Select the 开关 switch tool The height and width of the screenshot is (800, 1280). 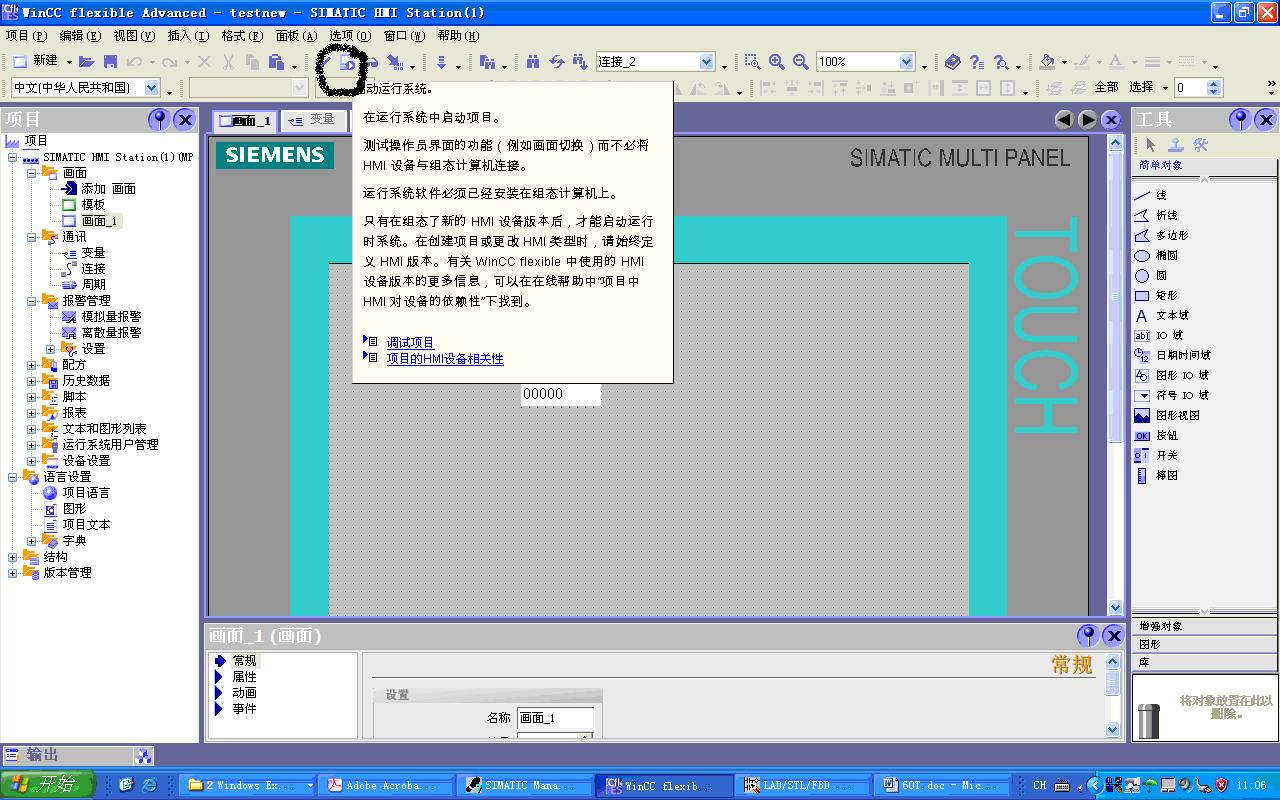(1156, 455)
